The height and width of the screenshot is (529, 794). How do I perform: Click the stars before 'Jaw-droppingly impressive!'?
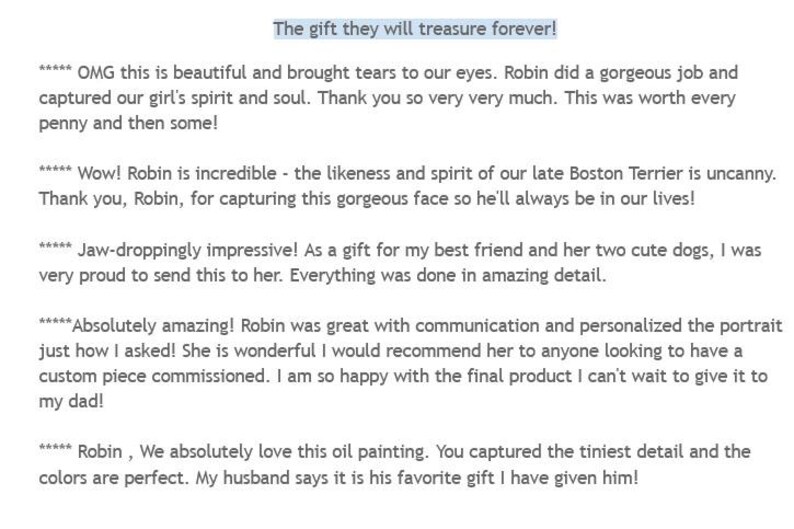point(55,246)
